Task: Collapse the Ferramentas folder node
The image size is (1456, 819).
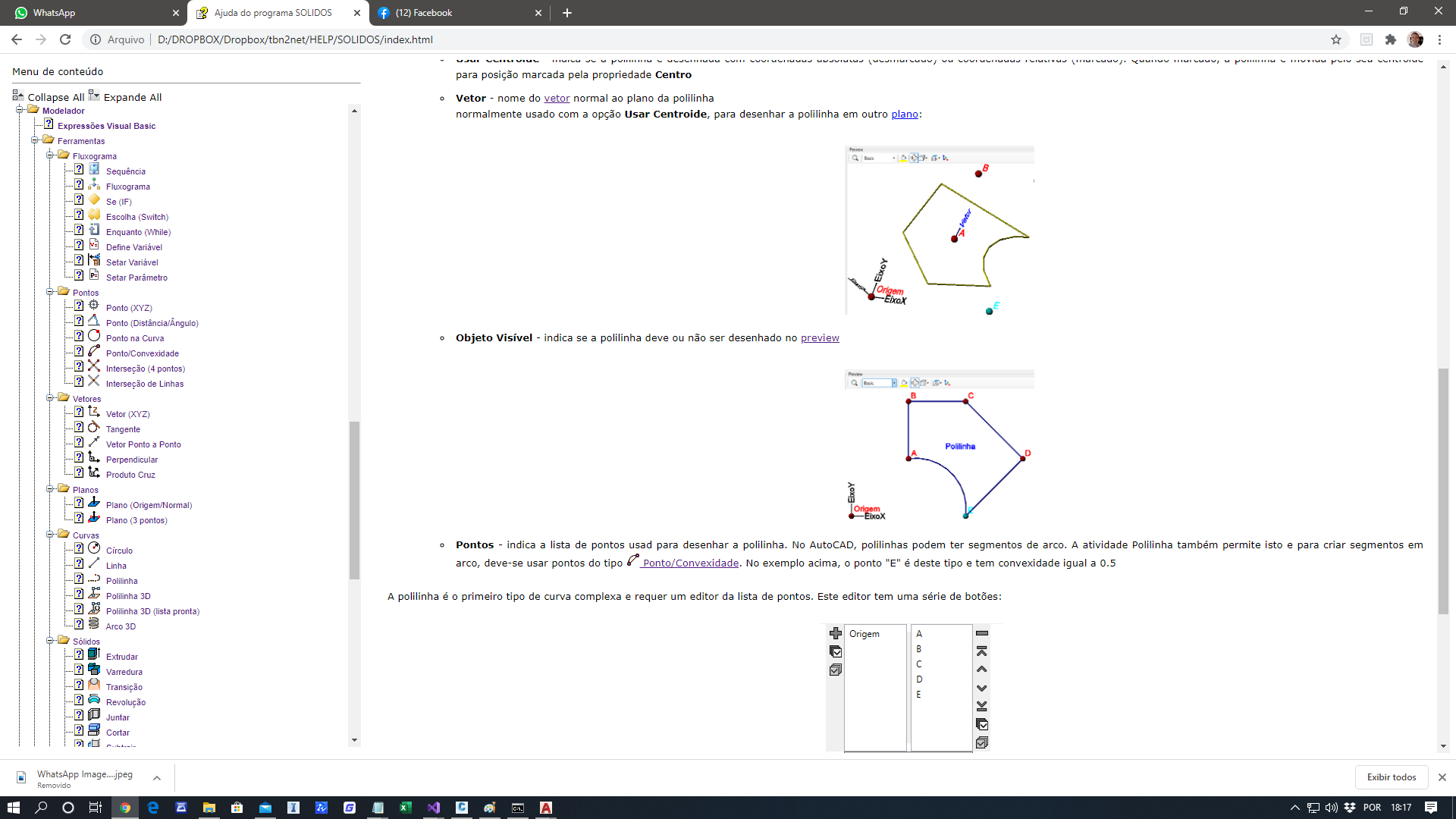Action: [x=35, y=140]
